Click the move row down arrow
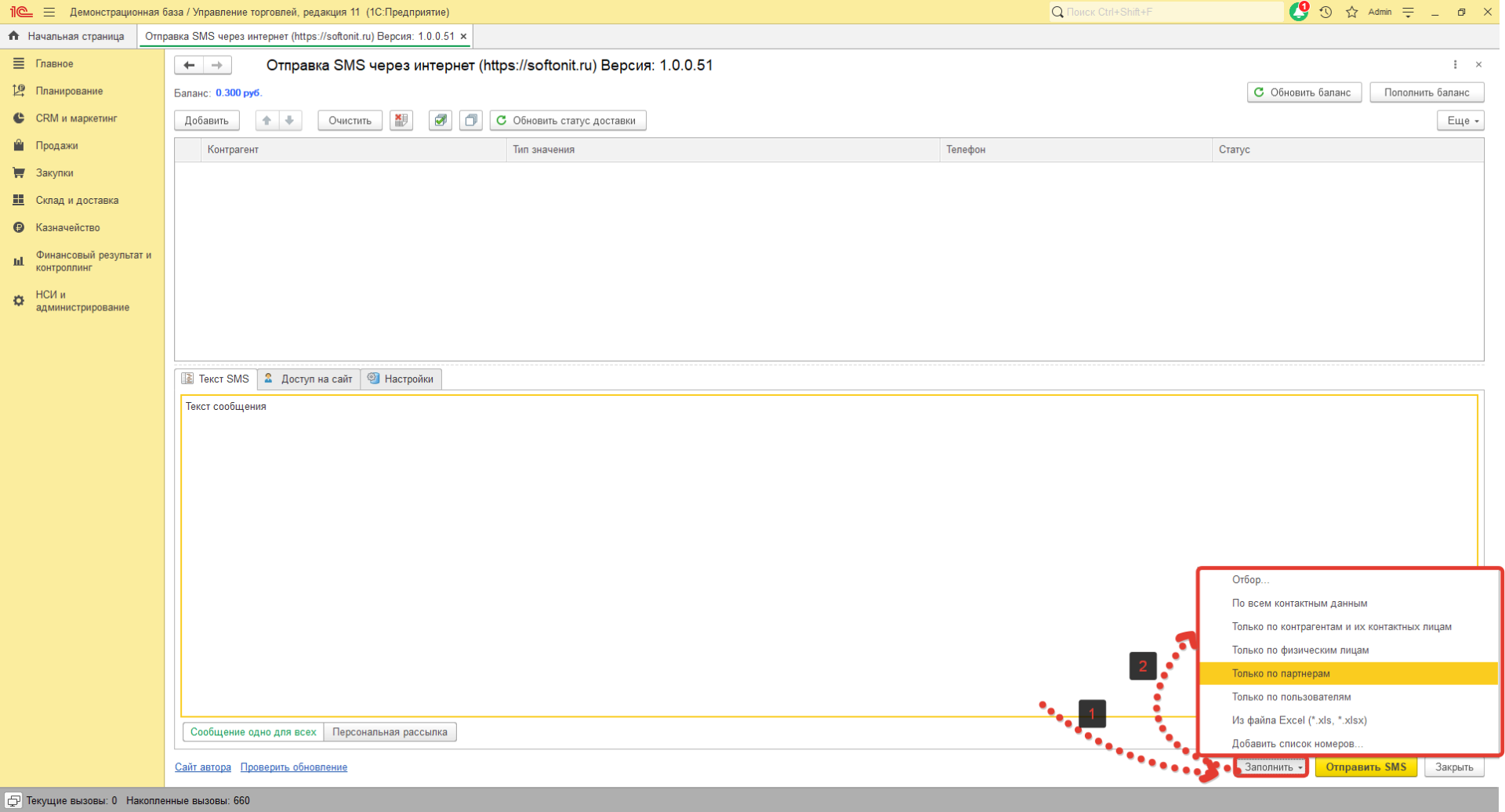This screenshot has width=1505, height=812. [x=289, y=121]
